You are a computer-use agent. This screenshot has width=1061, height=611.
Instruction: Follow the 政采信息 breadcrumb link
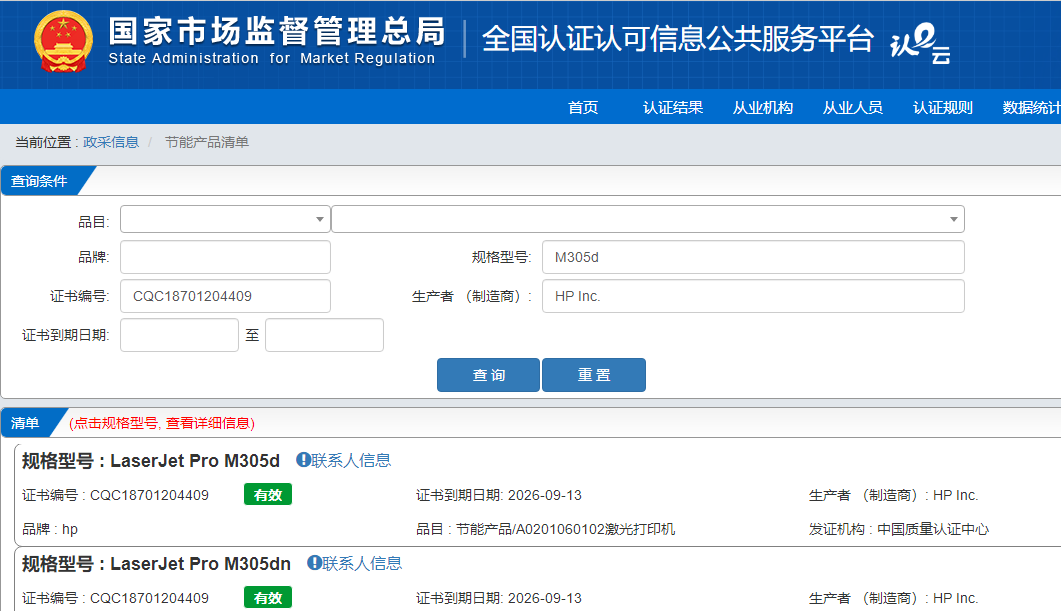click(x=111, y=142)
